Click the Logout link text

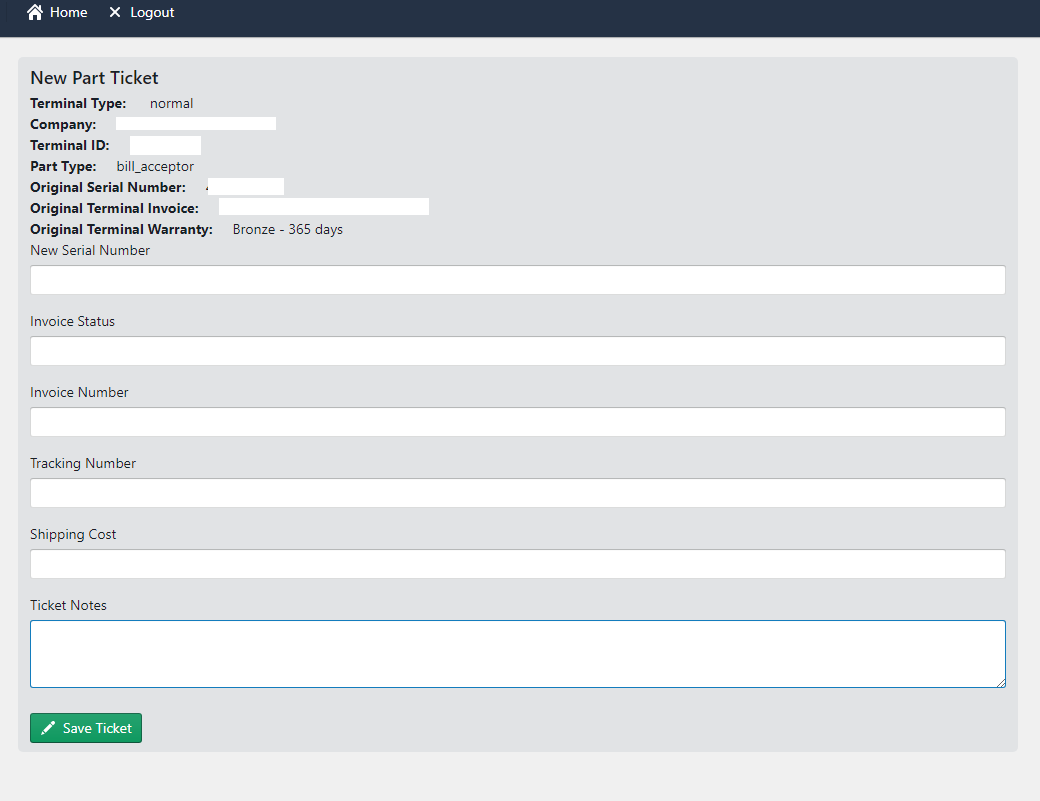[152, 13]
